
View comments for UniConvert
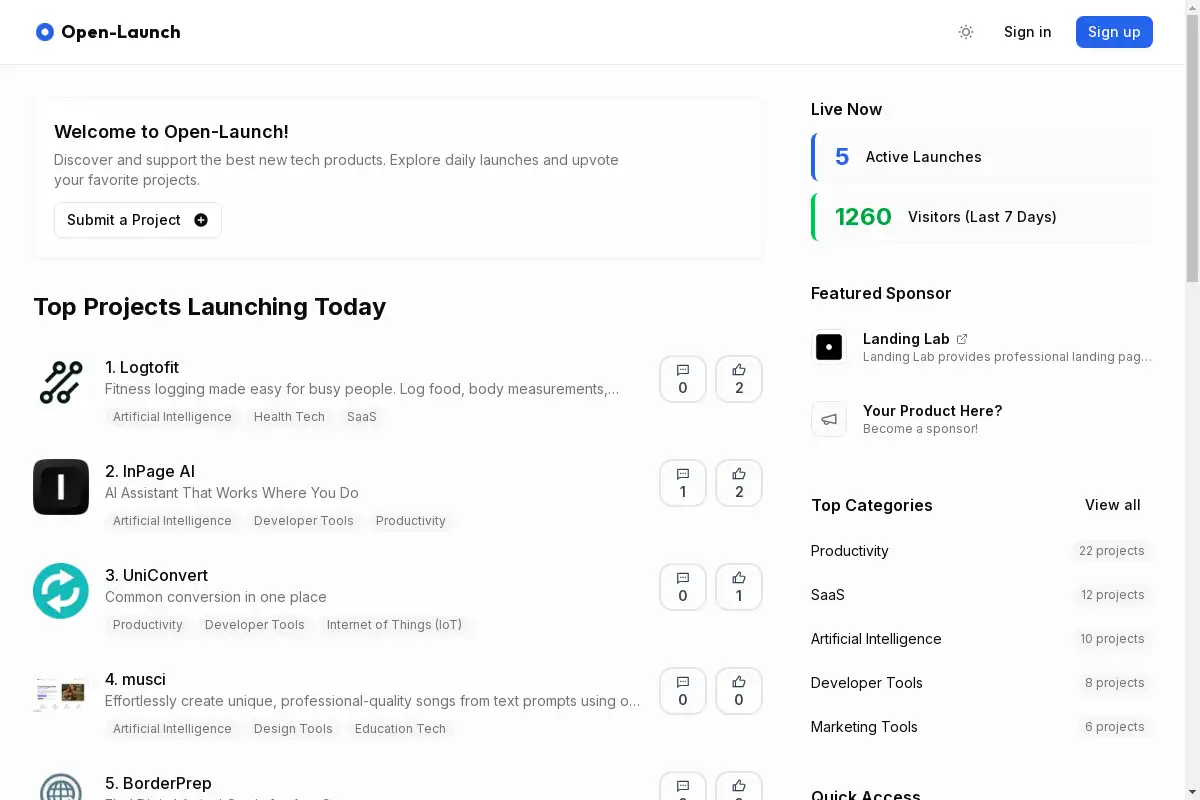(683, 587)
